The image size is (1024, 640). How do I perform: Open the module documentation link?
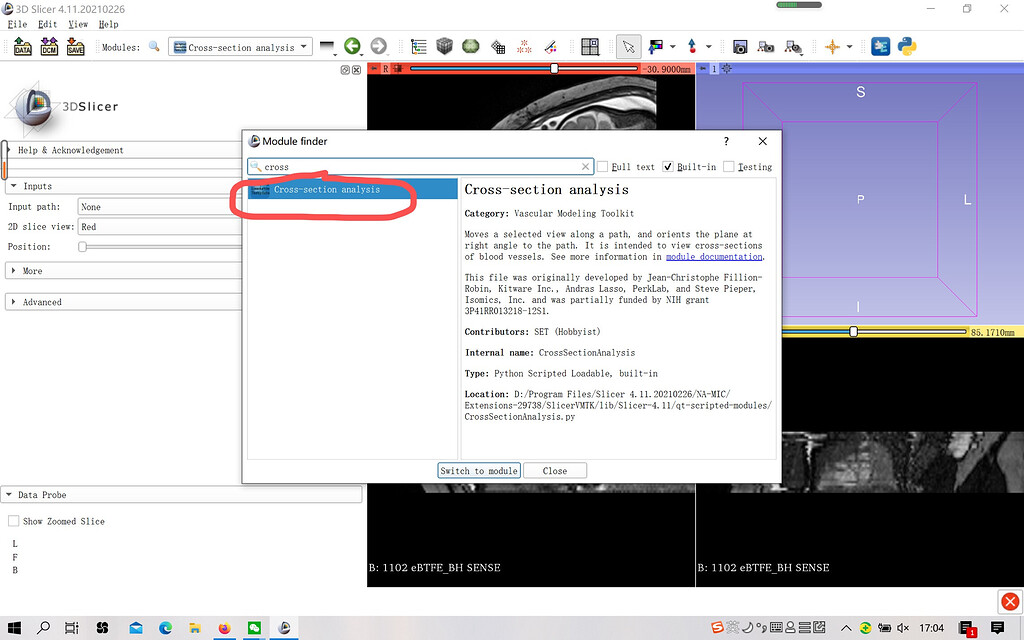(x=714, y=257)
